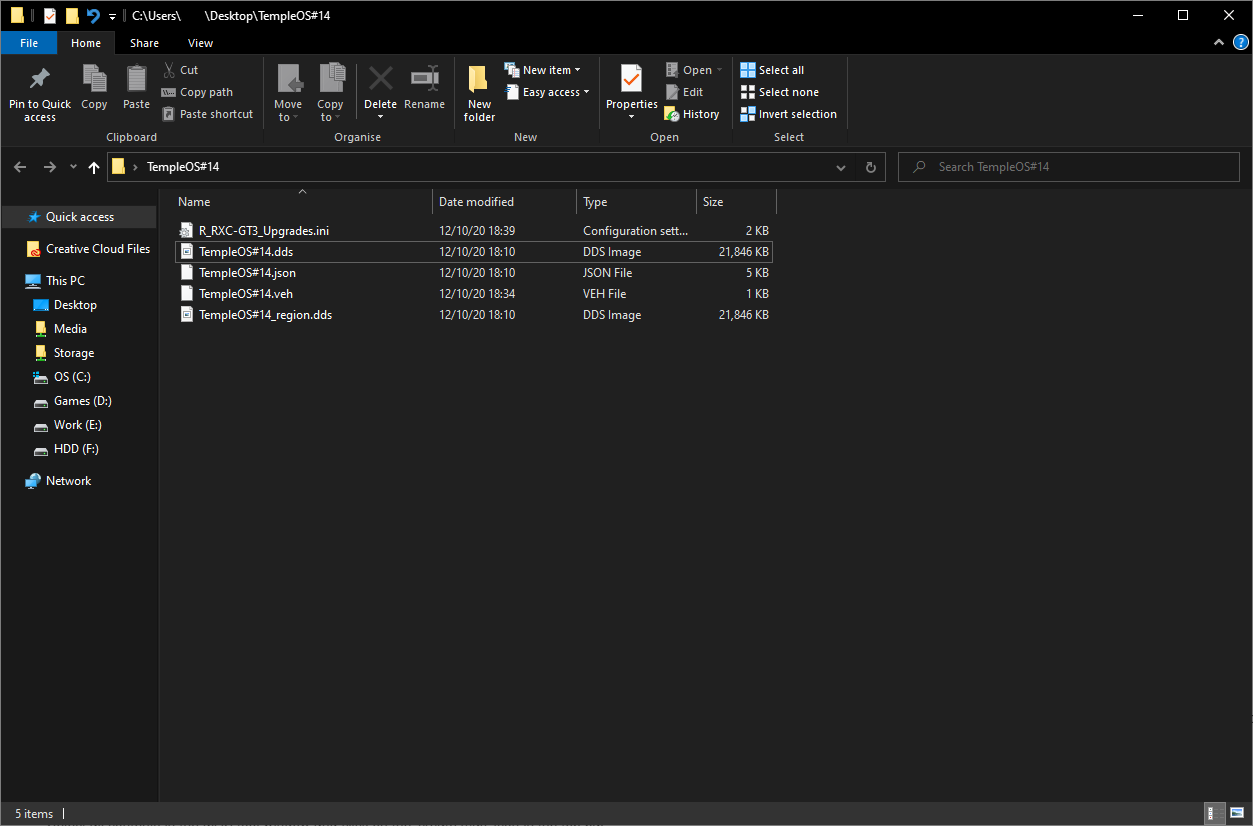This screenshot has height=826, width=1253.
Task: Click the Pin to Quick access icon
Action: 40,80
